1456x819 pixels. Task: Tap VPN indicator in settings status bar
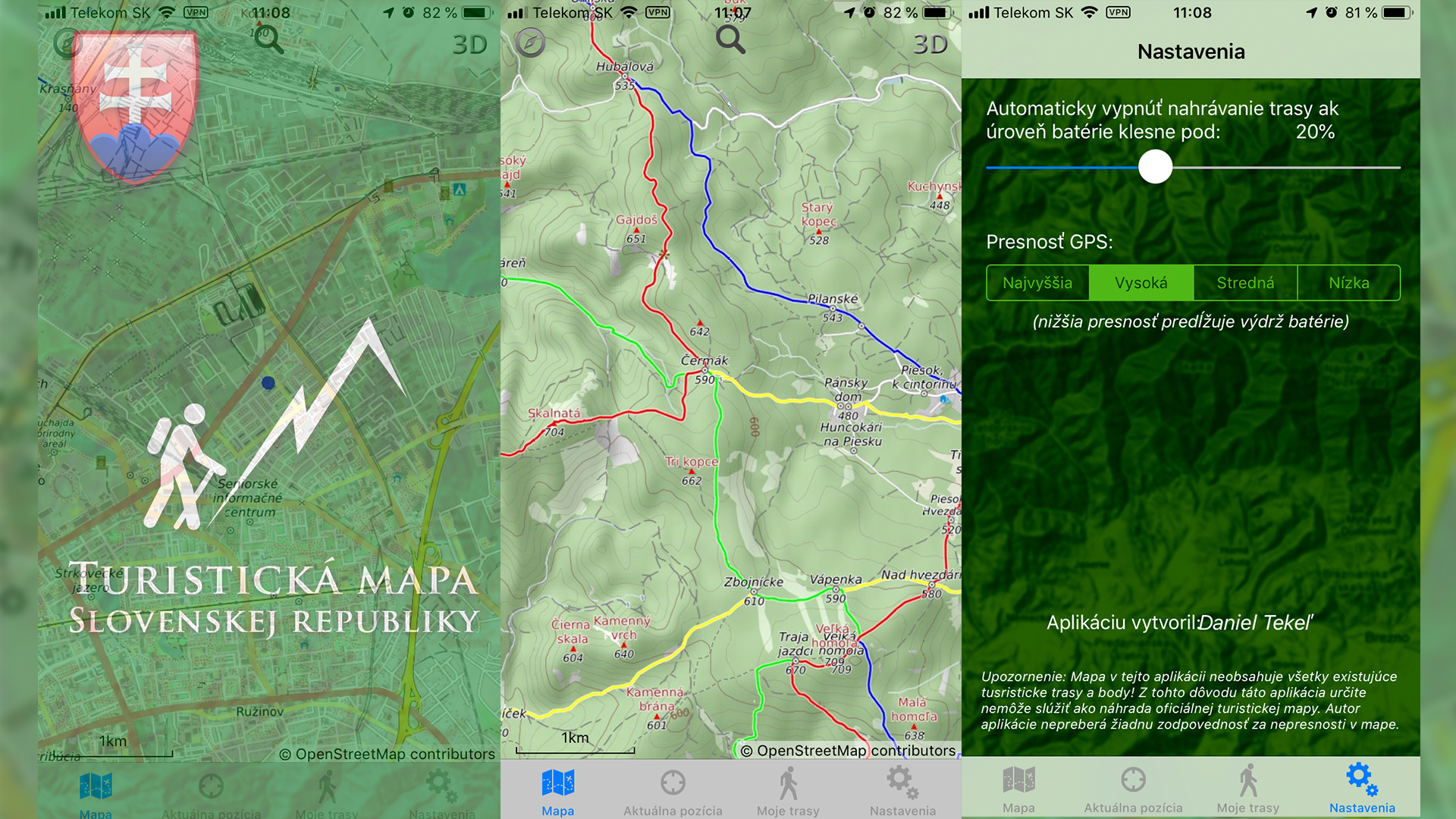tap(1118, 13)
